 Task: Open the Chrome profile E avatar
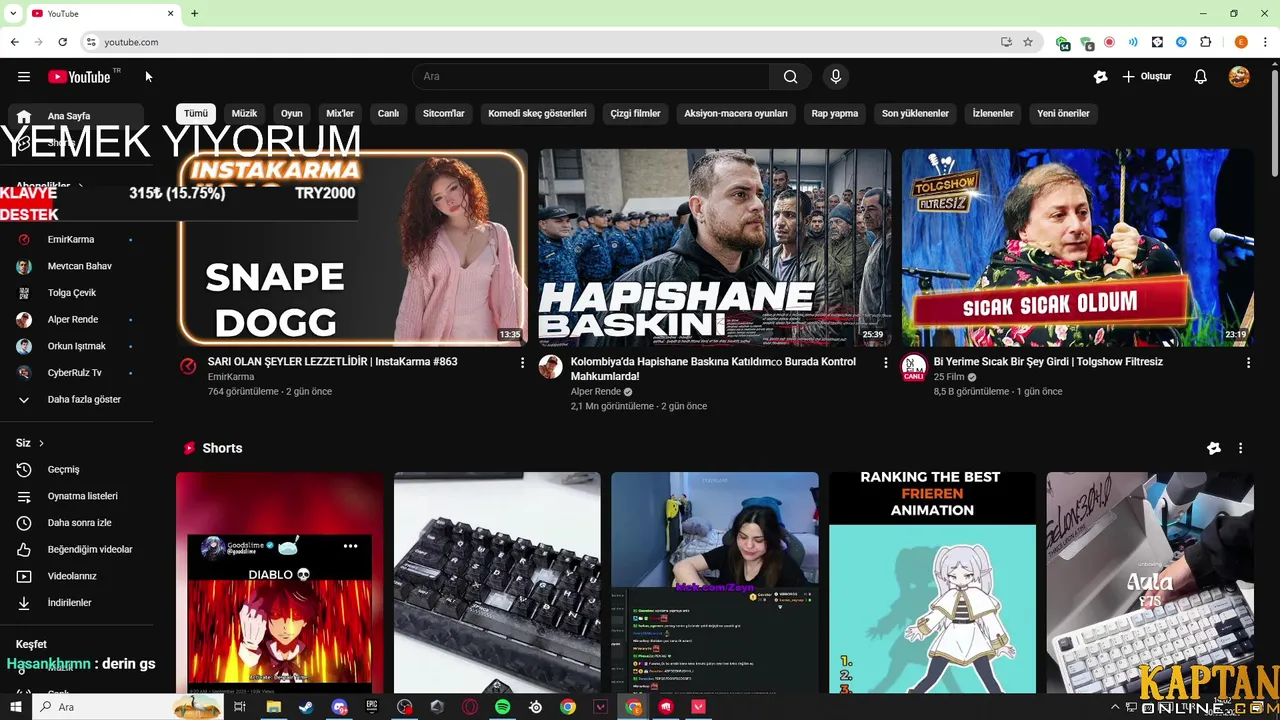pos(1241,42)
